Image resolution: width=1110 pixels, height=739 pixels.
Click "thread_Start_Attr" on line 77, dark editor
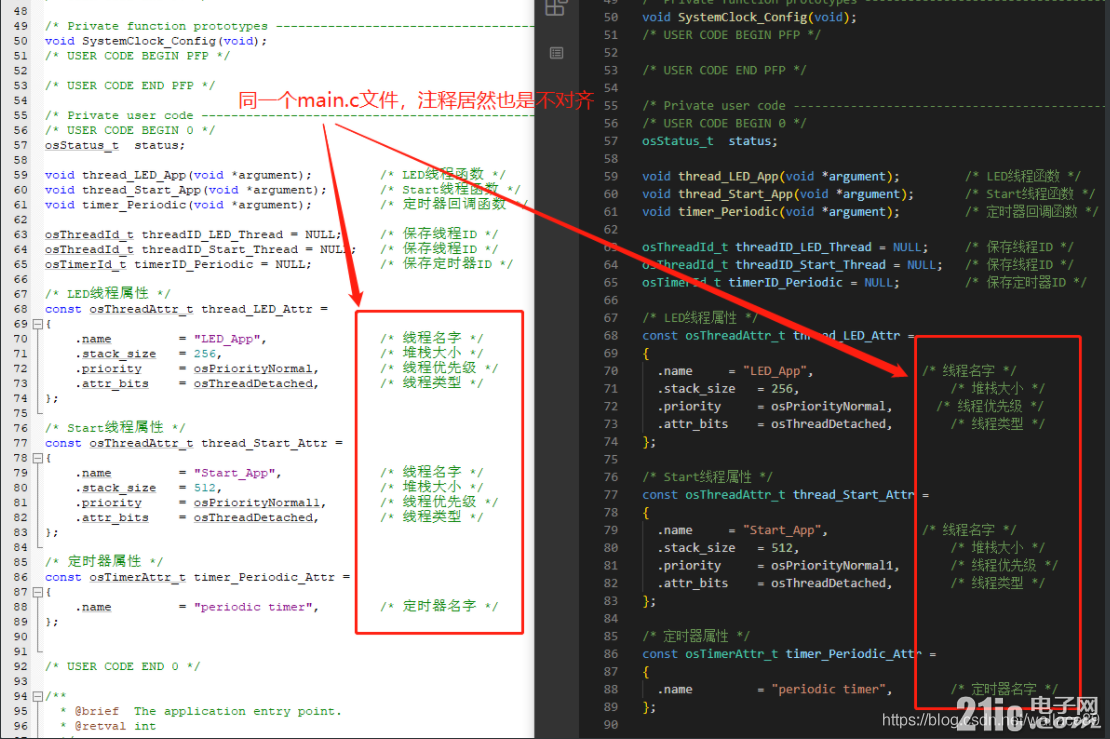click(x=854, y=495)
